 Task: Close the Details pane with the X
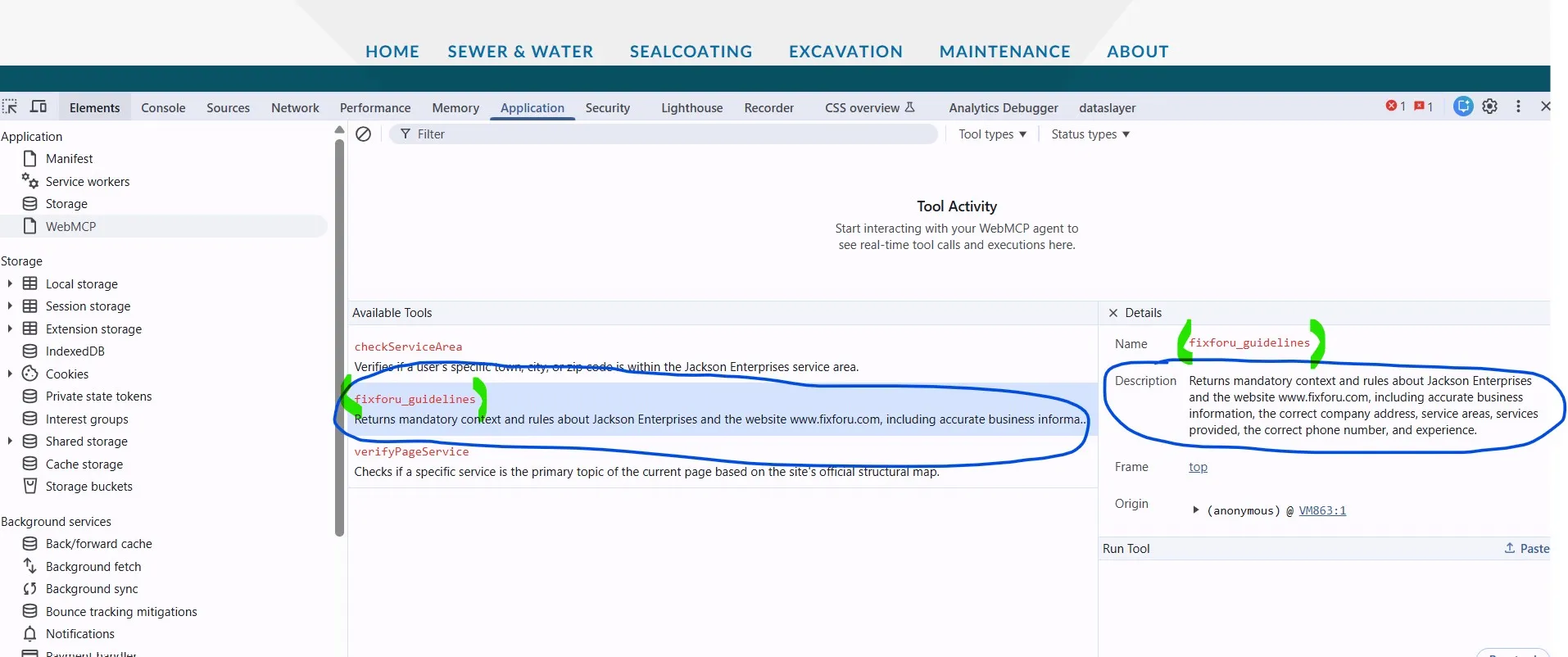(1113, 313)
